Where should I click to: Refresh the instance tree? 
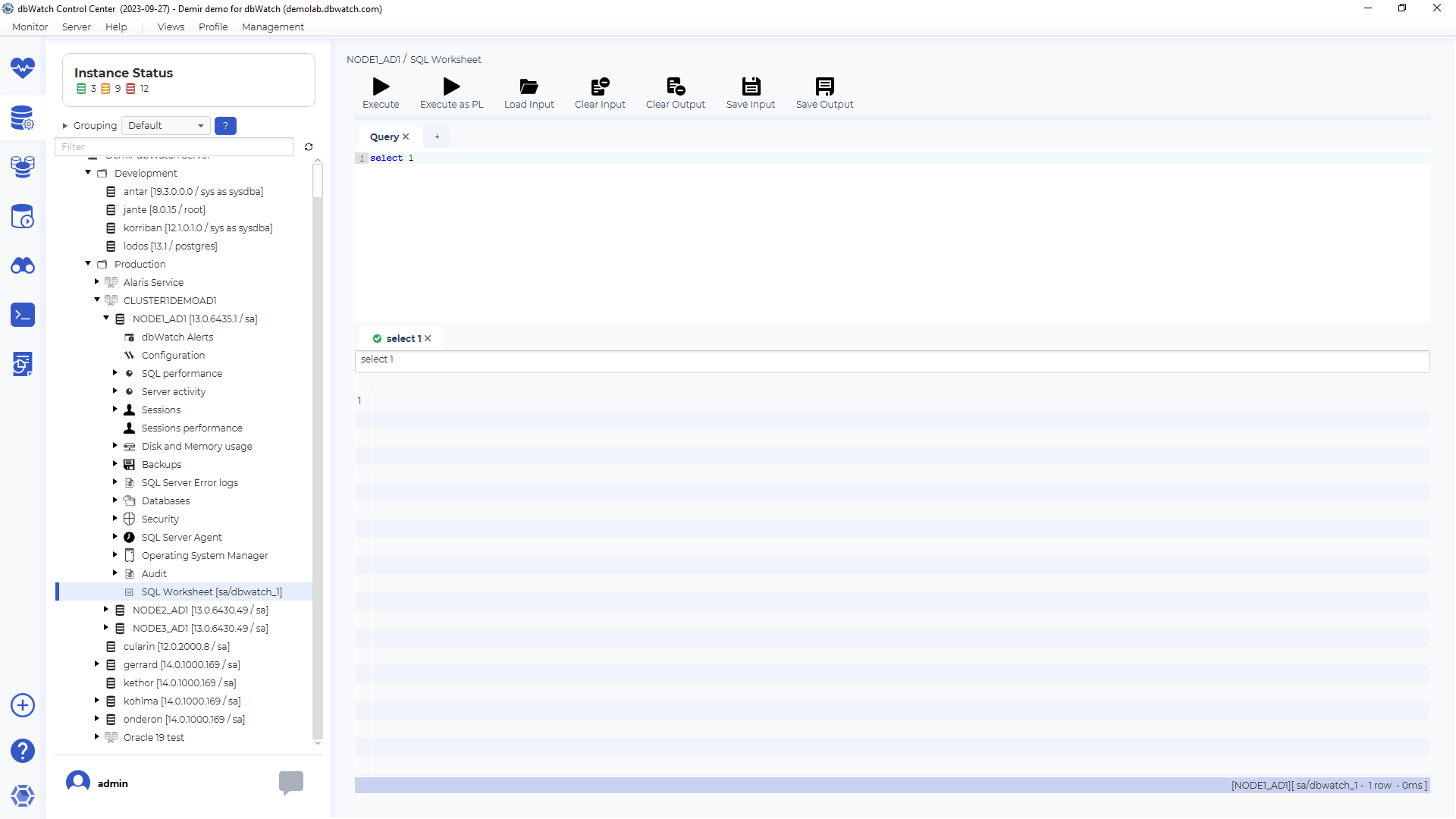pyautogui.click(x=309, y=147)
